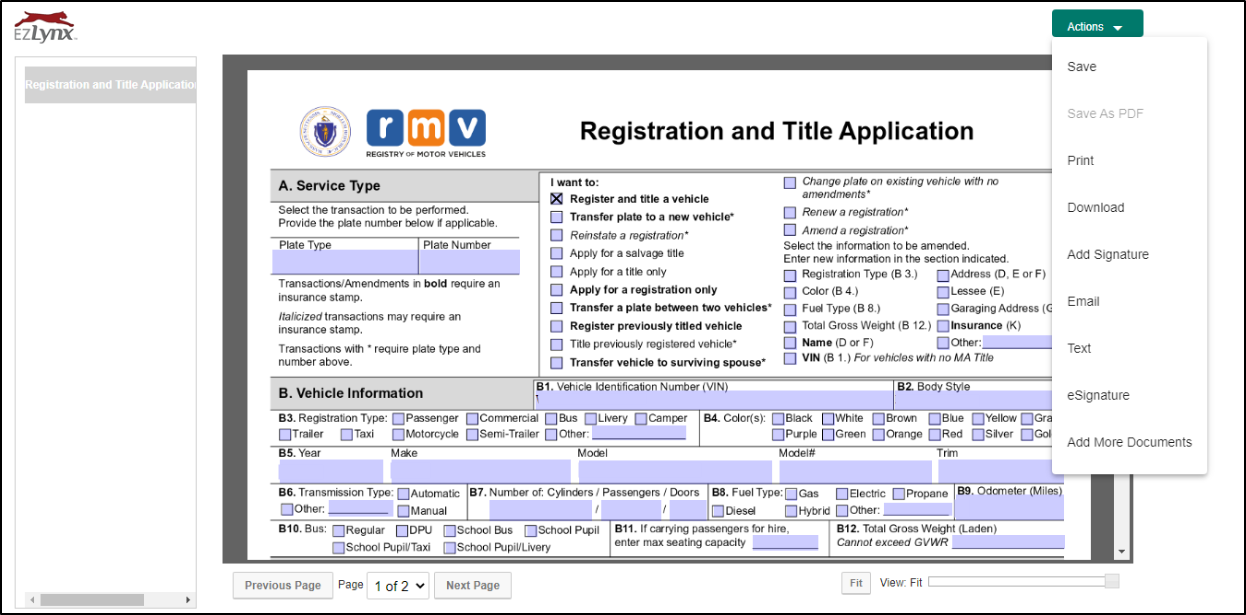Check Motorcycle registration type
Viewport: 1246px width, 615px height.
click(x=399, y=435)
